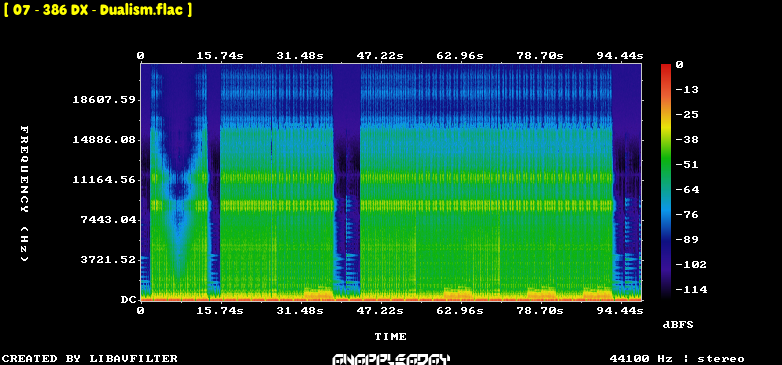Click the -51 level on color legend
Image resolution: width=782 pixels, height=365 pixels.
tap(687, 165)
